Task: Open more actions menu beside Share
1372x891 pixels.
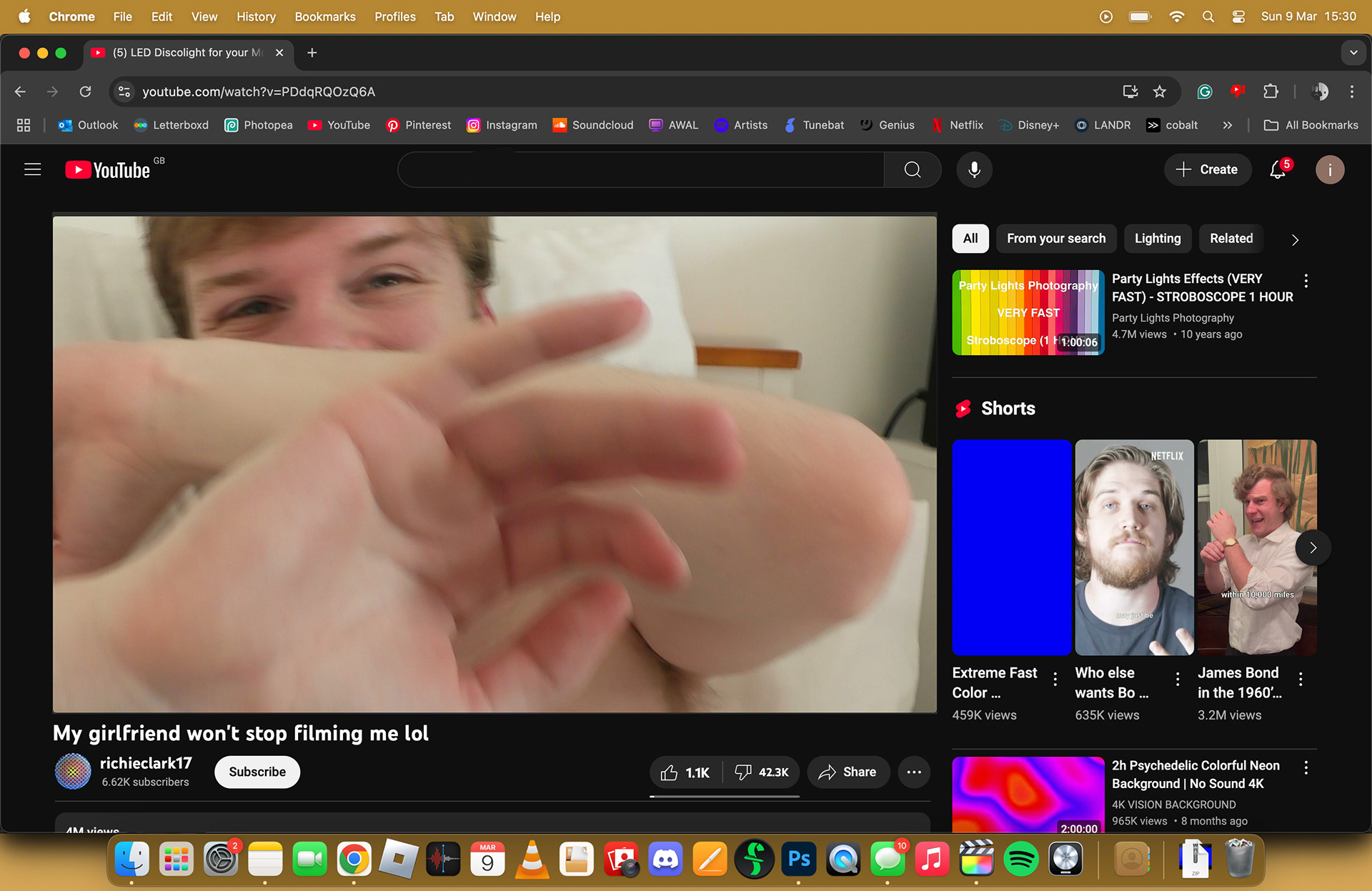Action: (914, 772)
